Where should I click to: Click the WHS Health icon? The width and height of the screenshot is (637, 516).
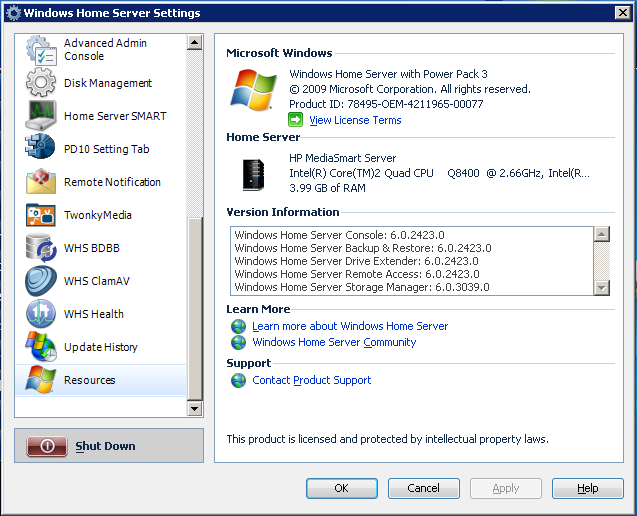point(41,314)
